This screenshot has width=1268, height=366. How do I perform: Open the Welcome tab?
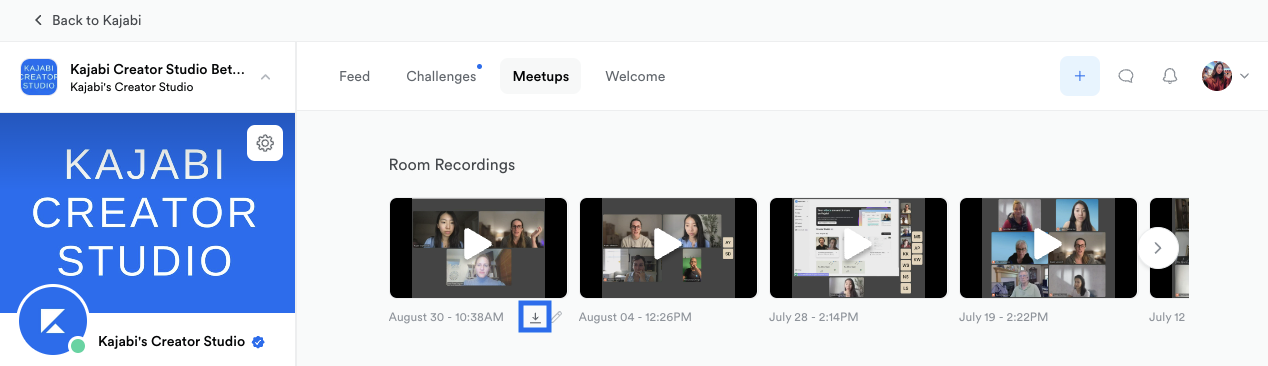635,76
